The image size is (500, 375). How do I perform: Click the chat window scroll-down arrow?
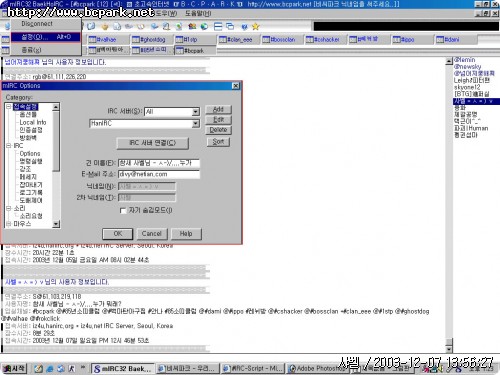pyautogui.click(x=449, y=349)
